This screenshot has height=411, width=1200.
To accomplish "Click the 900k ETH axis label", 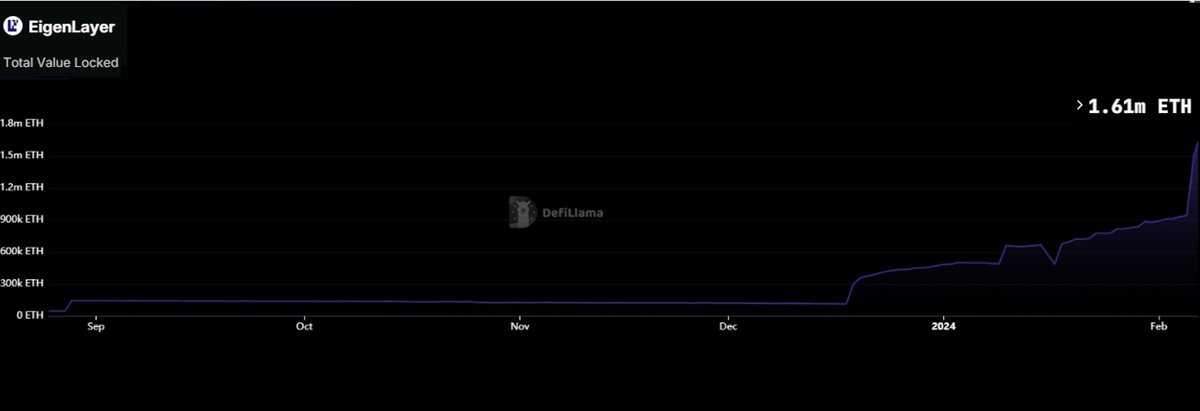I will pos(23,219).
